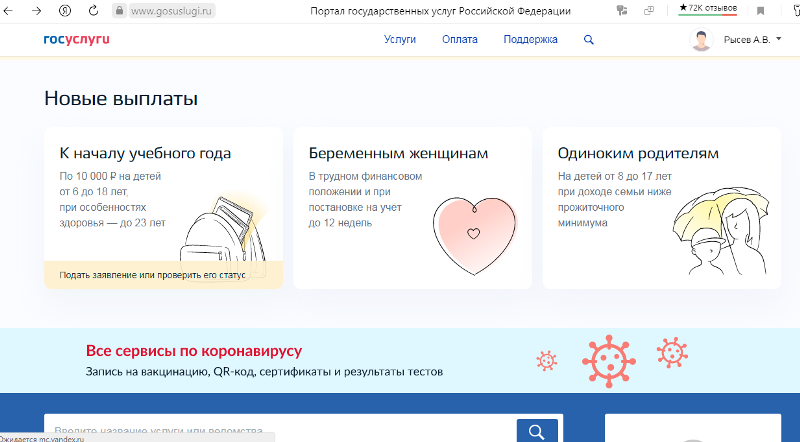Open the Оплата menu
Screen dimensions: 800x442
[x=460, y=39]
